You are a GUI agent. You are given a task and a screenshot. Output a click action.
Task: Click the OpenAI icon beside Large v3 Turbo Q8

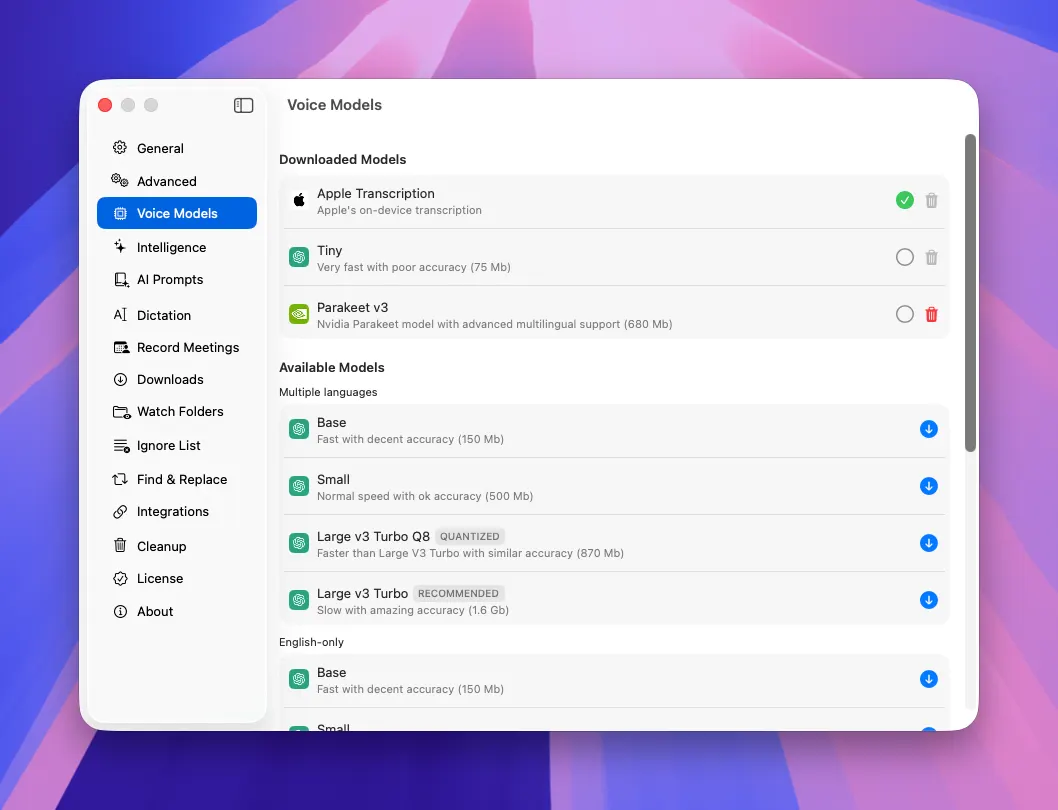point(299,543)
